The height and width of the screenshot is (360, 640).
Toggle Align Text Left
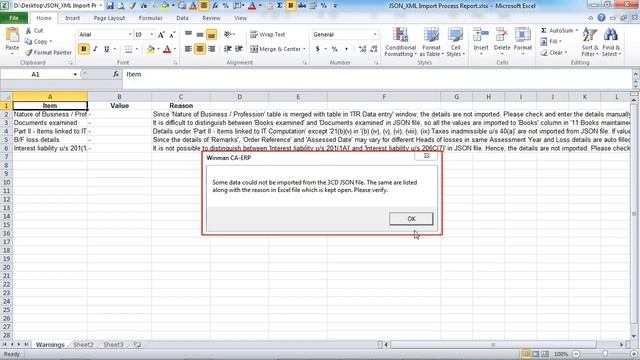pos(188,49)
